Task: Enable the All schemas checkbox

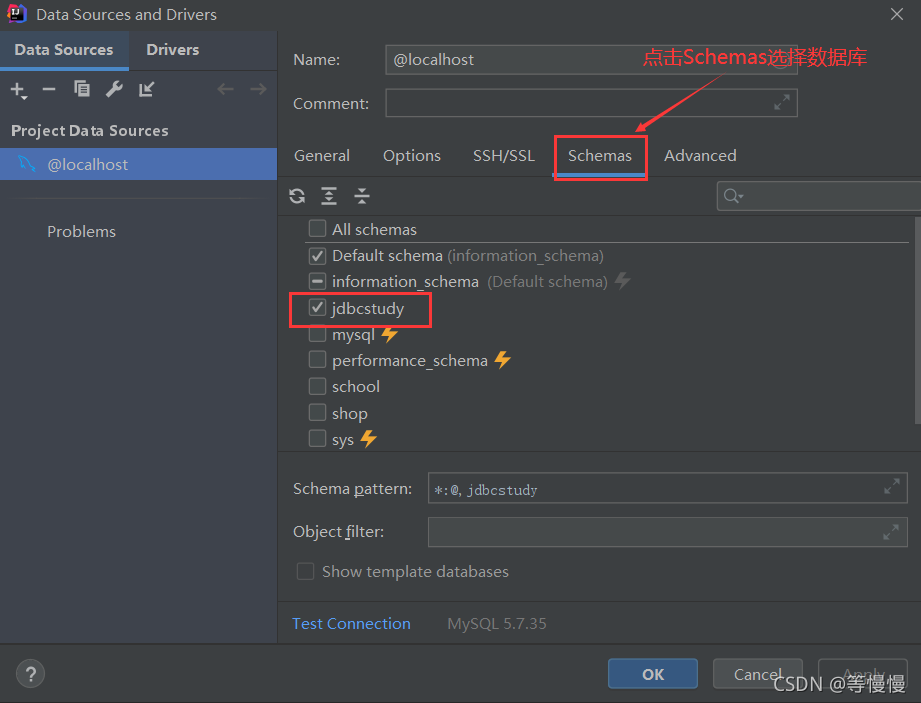Action: click(317, 229)
